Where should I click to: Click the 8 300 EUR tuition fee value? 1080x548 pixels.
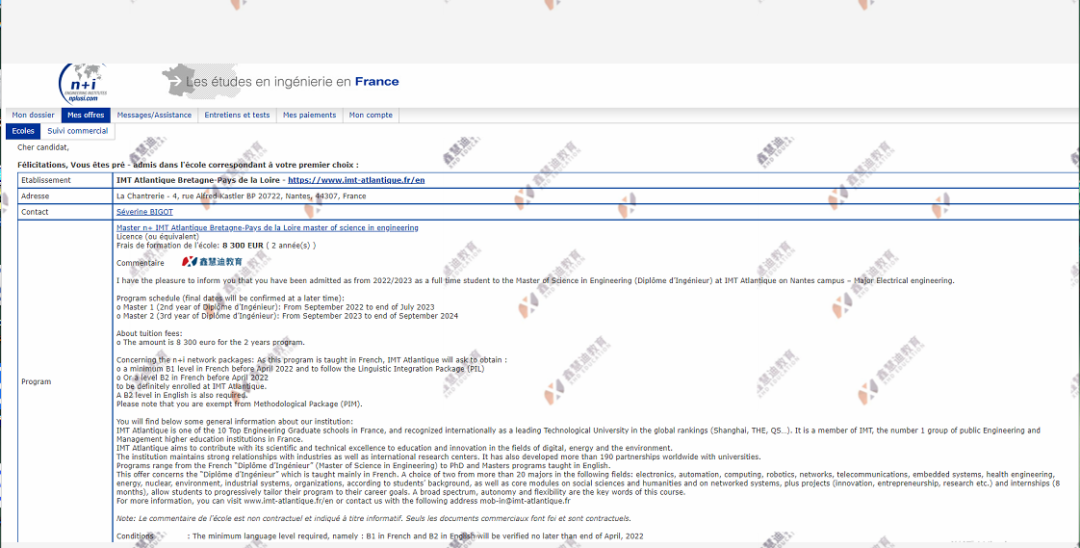[x=242, y=245]
